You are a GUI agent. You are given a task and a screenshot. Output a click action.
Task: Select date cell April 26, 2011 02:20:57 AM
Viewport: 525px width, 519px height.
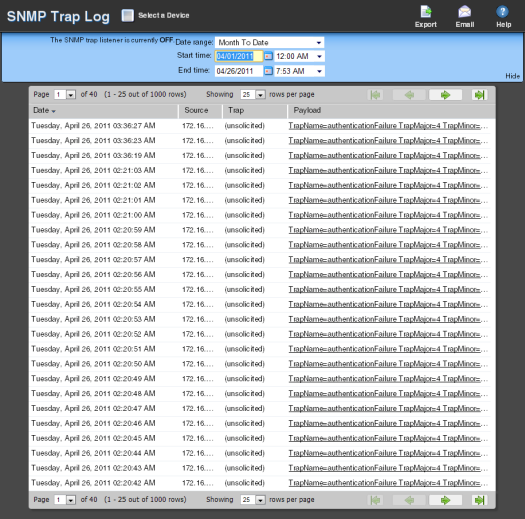(x=93, y=260)
